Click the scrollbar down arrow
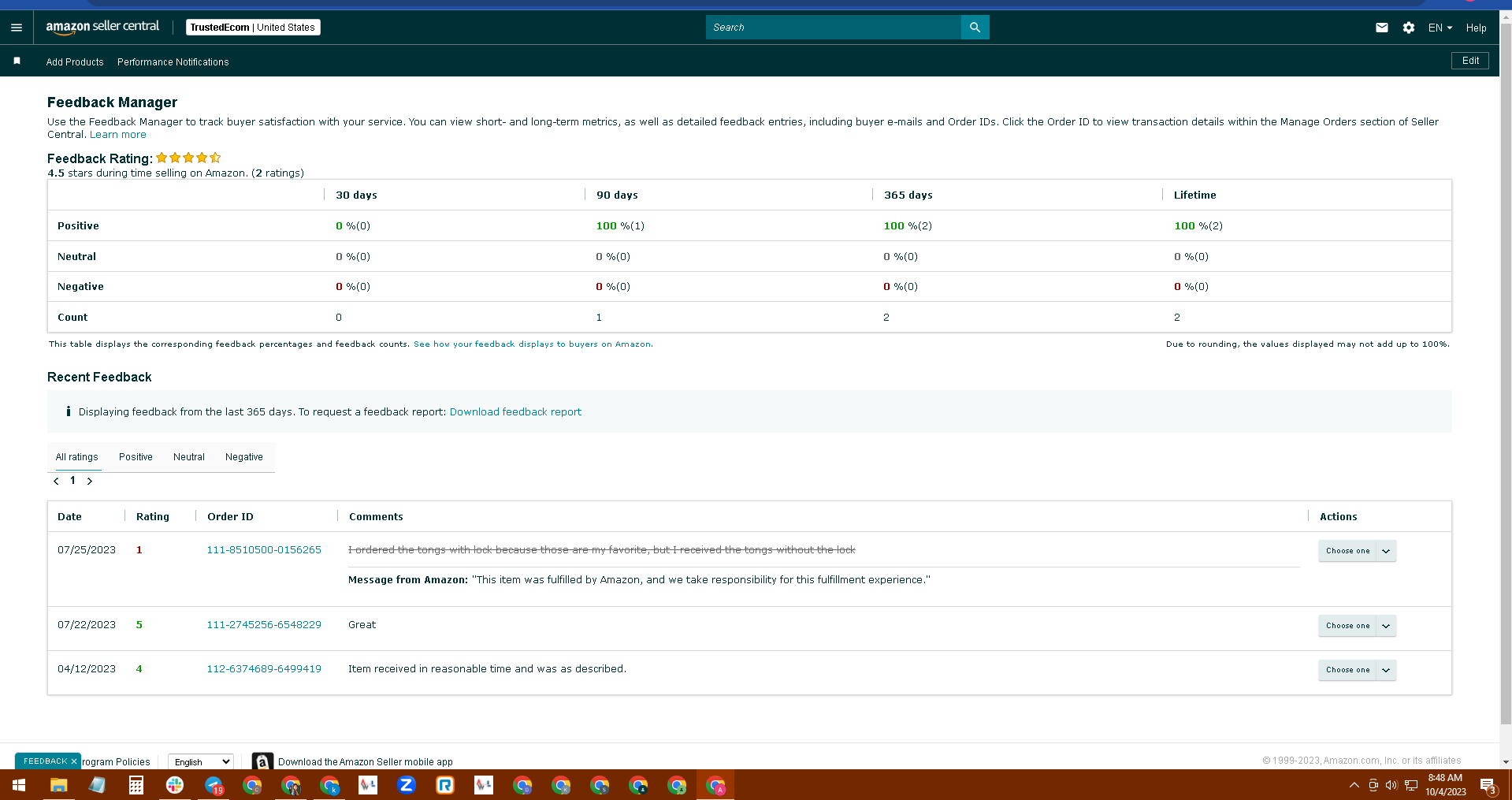1512x800 pixels. pos(1506,762)
